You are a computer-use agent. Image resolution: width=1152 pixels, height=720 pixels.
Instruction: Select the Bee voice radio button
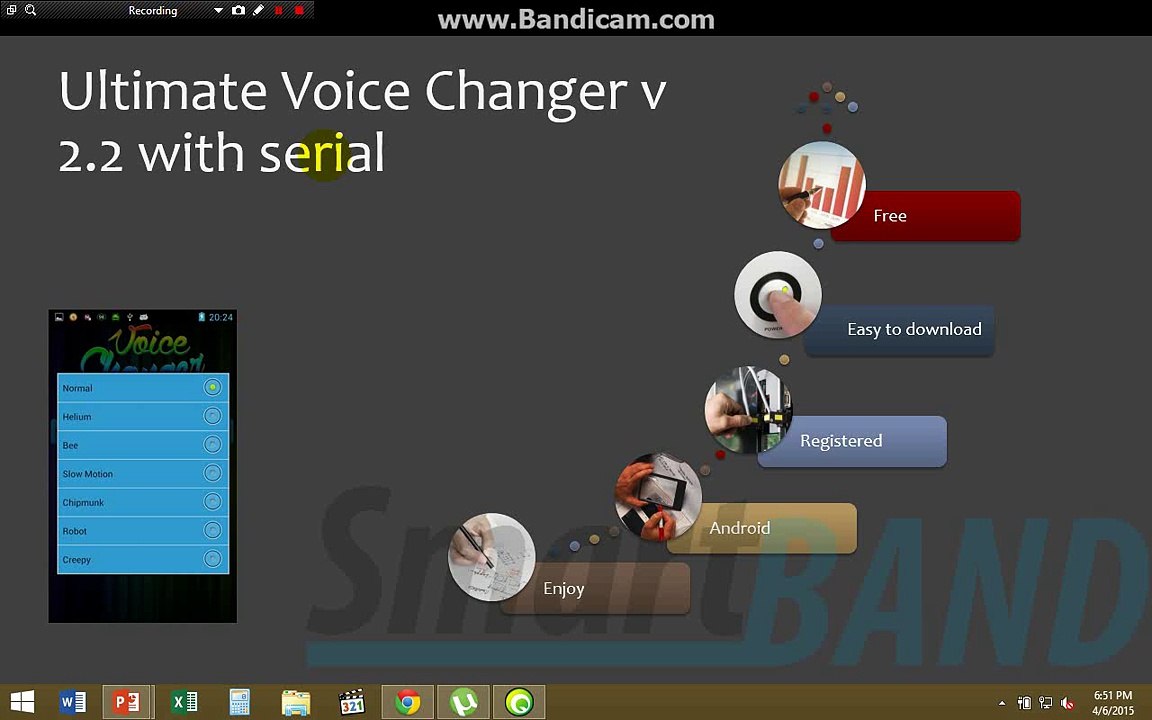point(212,444)
